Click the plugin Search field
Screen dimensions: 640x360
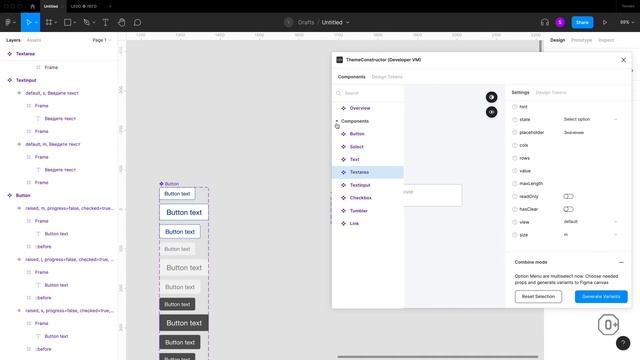click(x=369, y=93)
